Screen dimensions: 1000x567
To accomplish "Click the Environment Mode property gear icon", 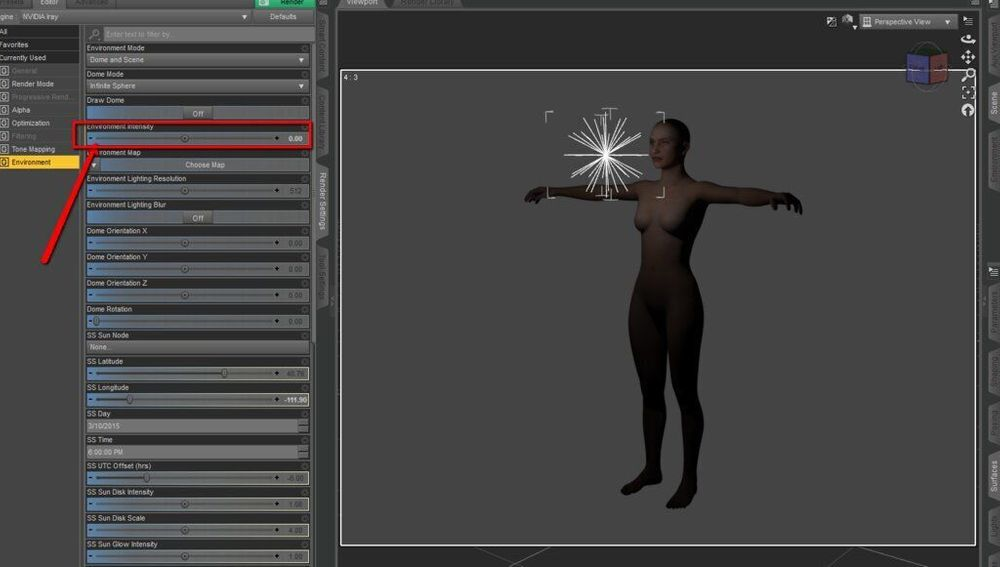I will point(305,48).
